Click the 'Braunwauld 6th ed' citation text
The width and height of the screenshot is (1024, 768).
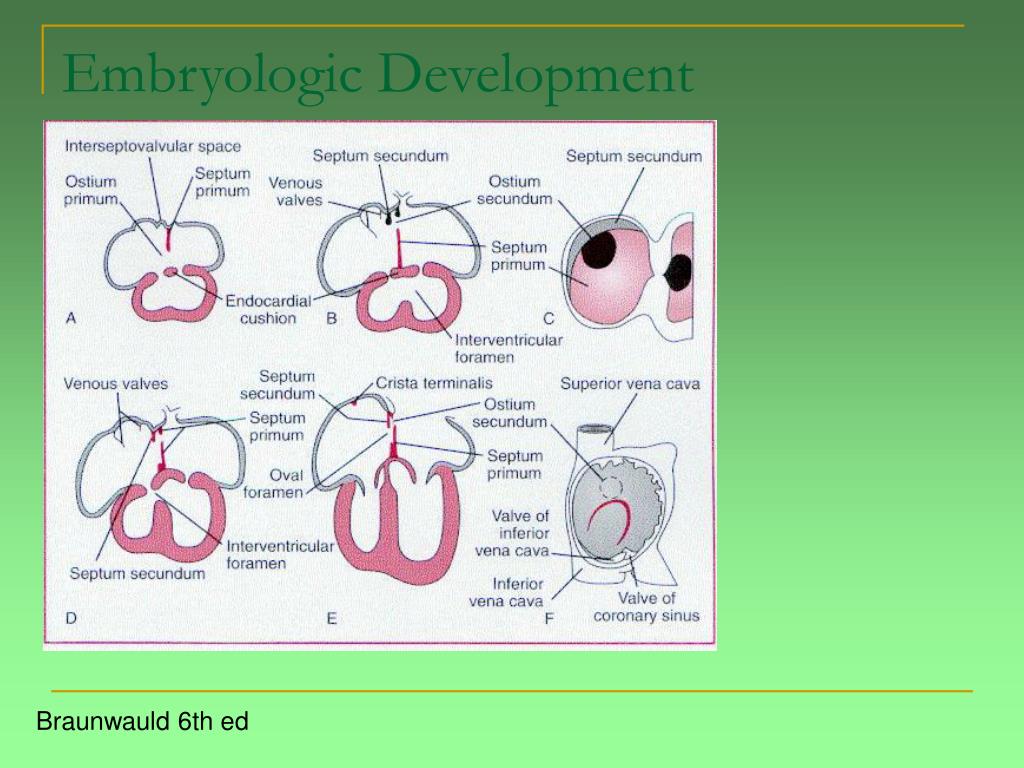point(142,722)
